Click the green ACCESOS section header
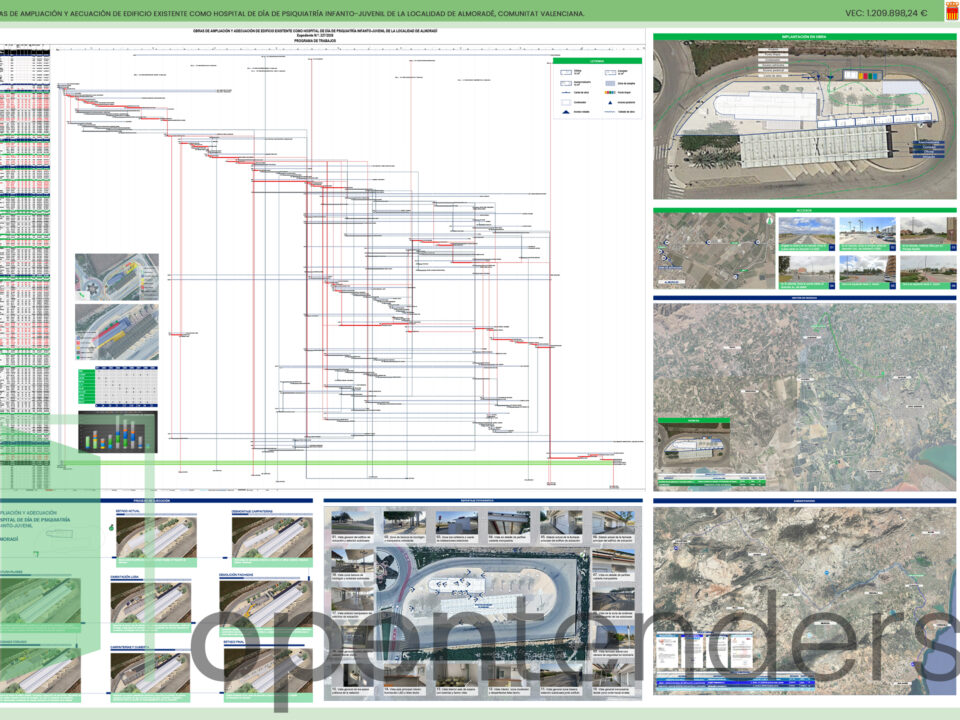 (804, 210)
